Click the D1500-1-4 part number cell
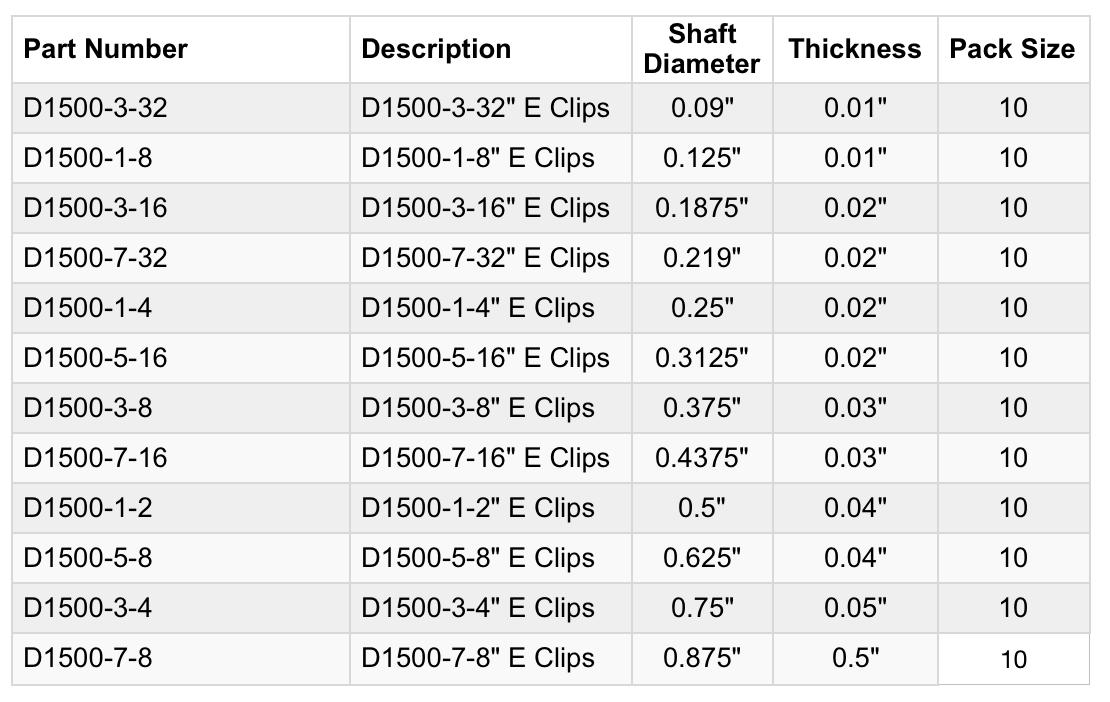Screen dimensions: 1110x702 point(88,308)
